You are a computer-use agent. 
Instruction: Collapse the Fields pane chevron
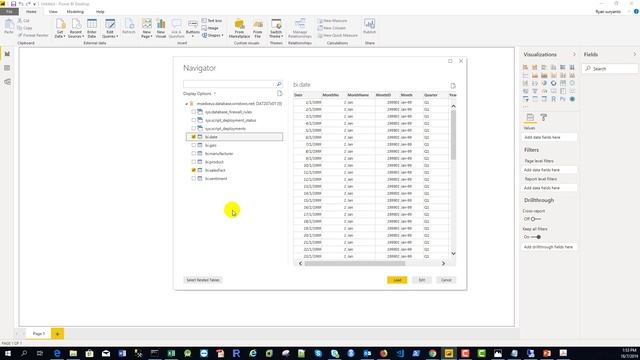(x=634, y=54)
